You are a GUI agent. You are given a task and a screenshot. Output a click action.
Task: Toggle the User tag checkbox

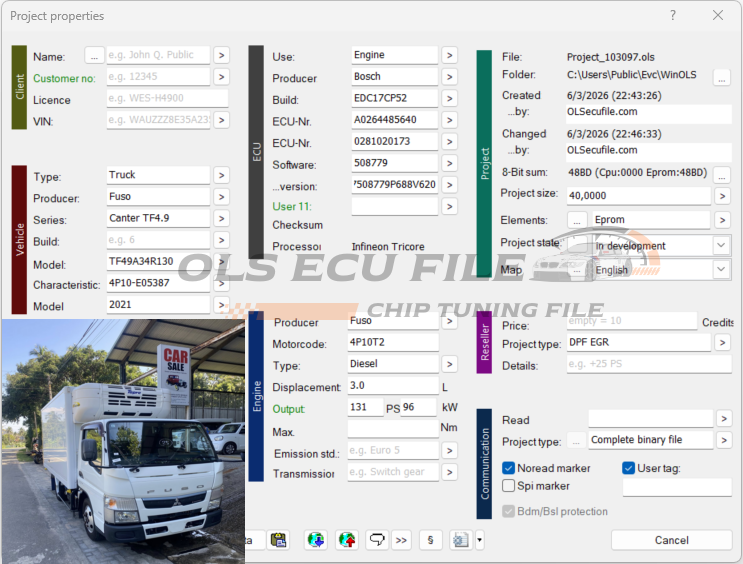628,468
